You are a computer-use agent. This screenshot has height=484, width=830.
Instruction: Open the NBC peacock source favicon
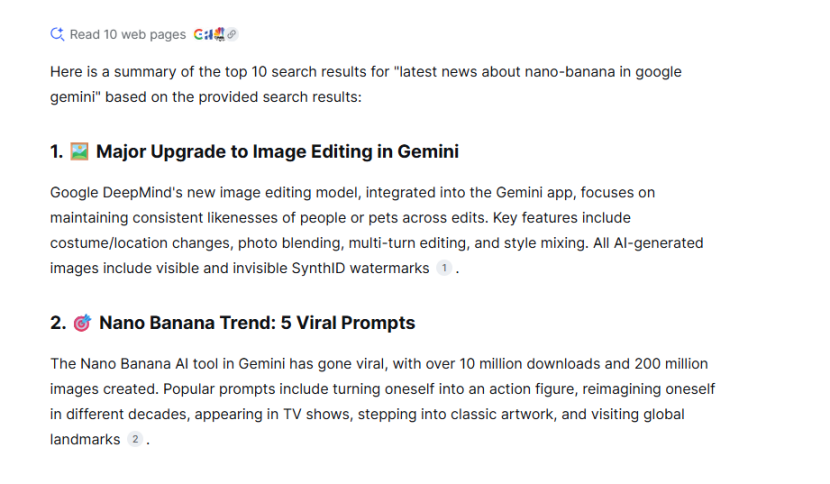tap(219, 34)
